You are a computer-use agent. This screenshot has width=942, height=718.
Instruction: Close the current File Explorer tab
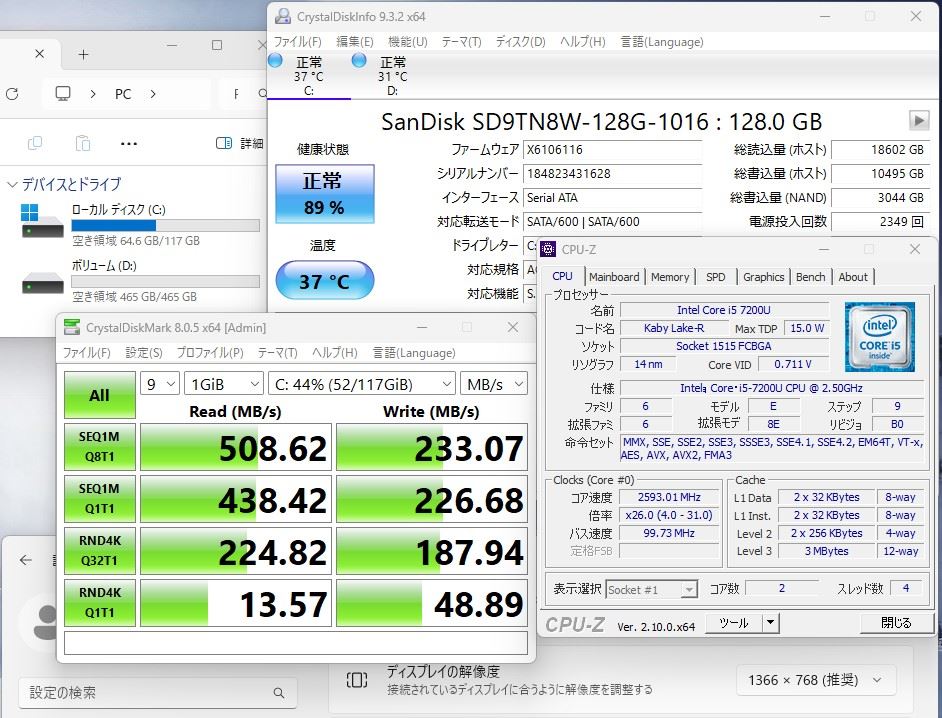coord(40,54)
